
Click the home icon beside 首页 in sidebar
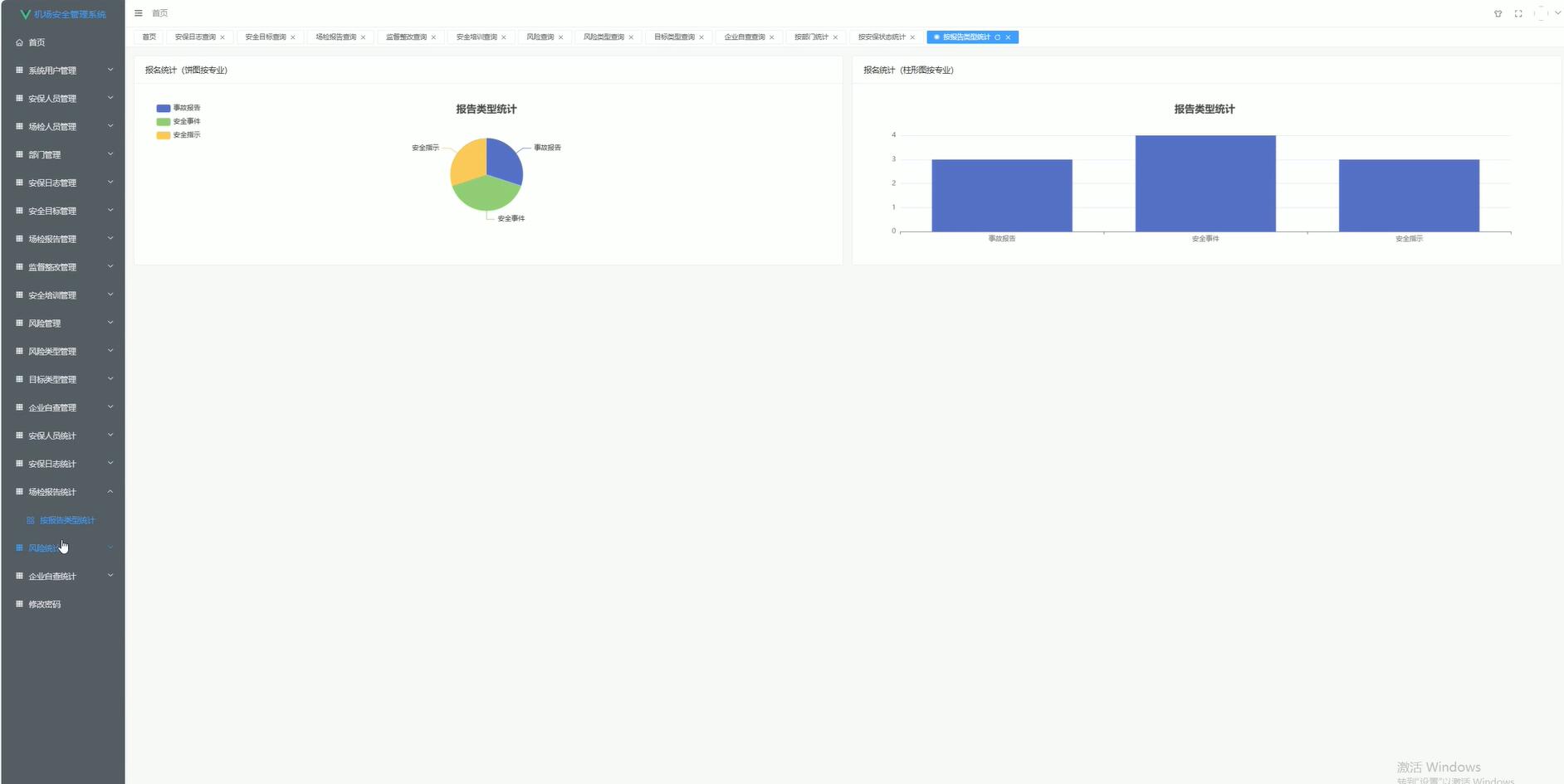pyautogui.click(x=19, y=42)
